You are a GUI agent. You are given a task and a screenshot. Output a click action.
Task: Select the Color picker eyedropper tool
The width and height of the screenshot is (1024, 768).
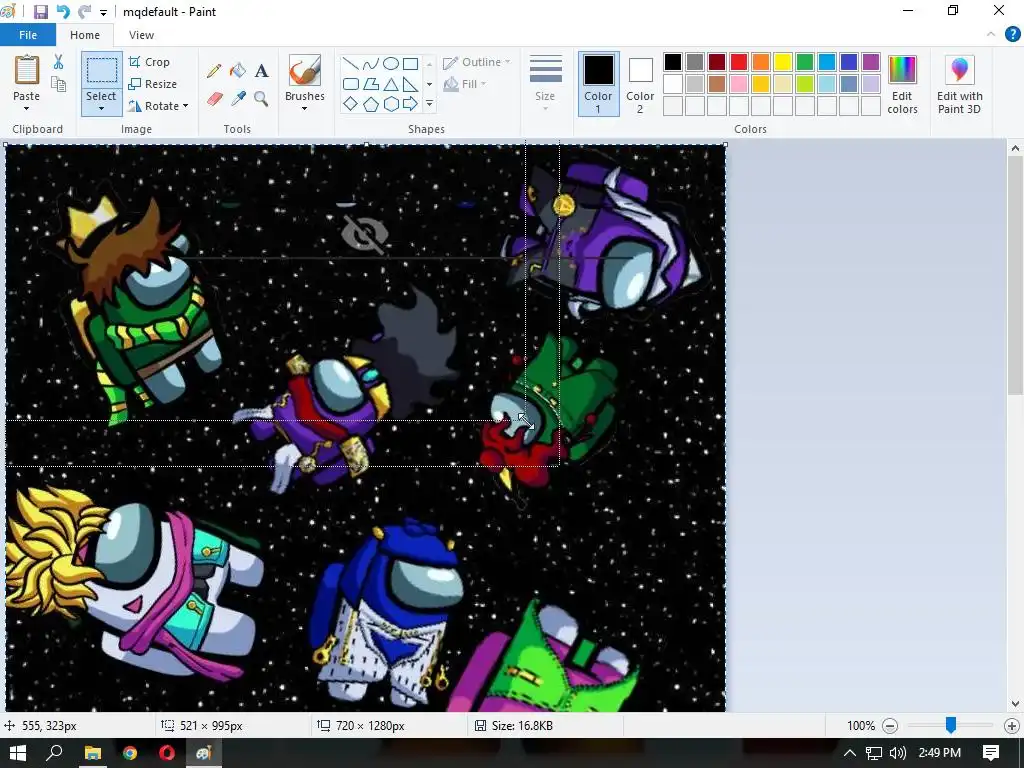[238, 99]
